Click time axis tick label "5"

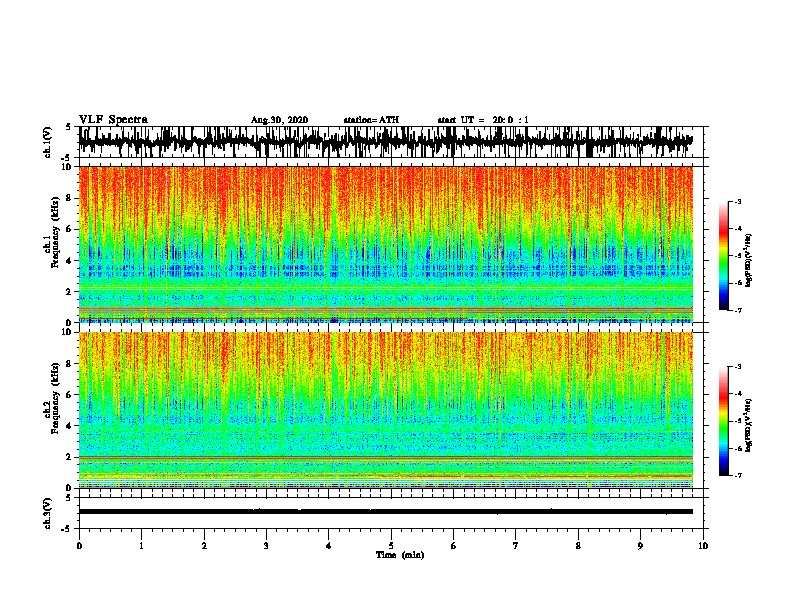click(x=391, y=546)
